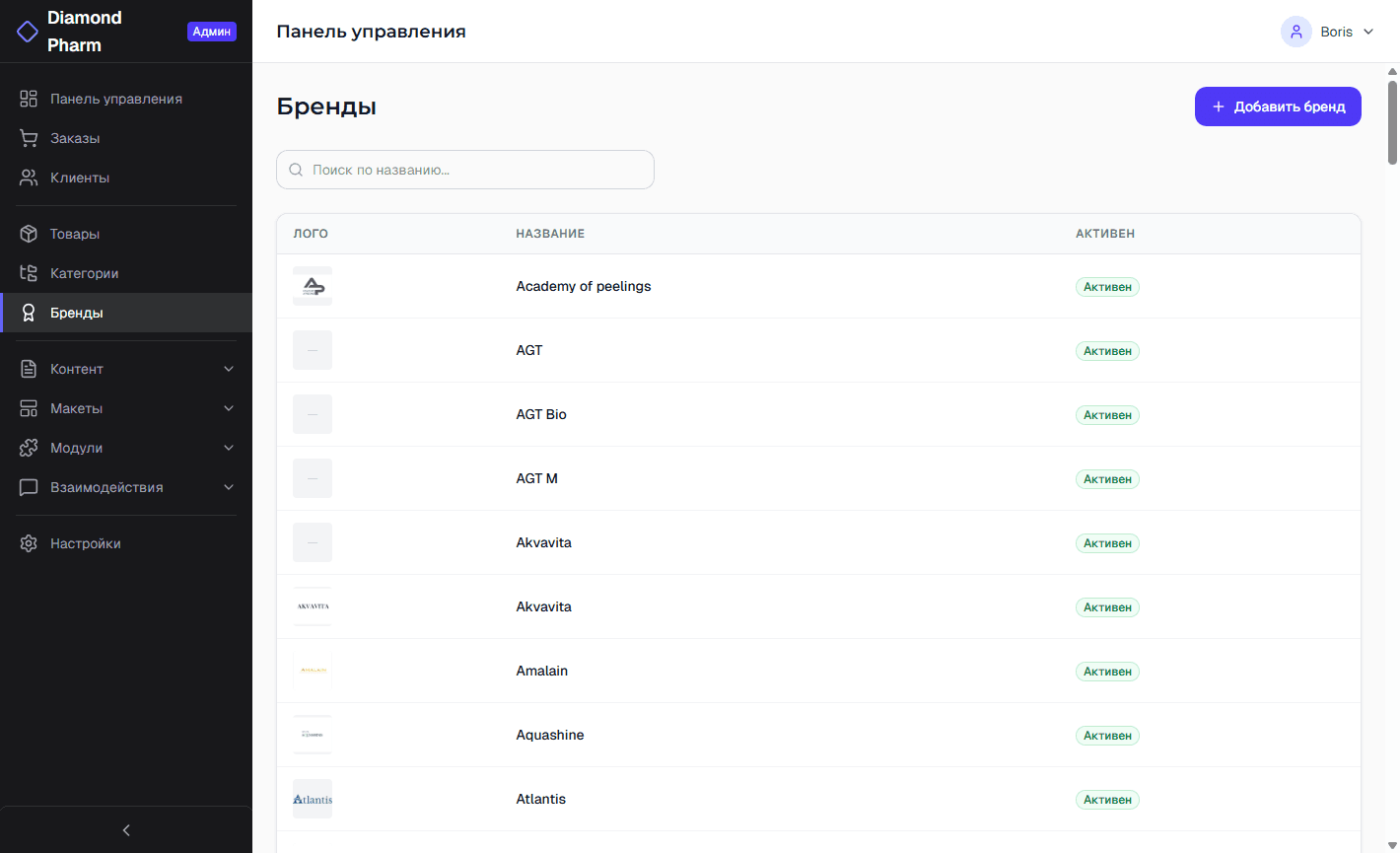Click the tree icon for Категории
Screen dimensions: 1400x853
(x=29, y=273)
